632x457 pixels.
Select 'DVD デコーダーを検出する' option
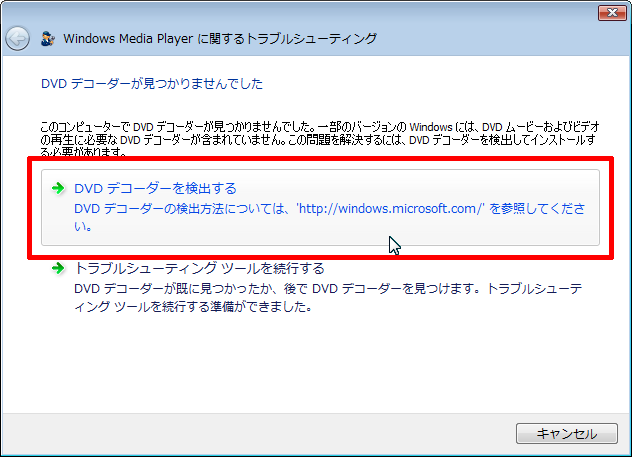tap(320, 207)
